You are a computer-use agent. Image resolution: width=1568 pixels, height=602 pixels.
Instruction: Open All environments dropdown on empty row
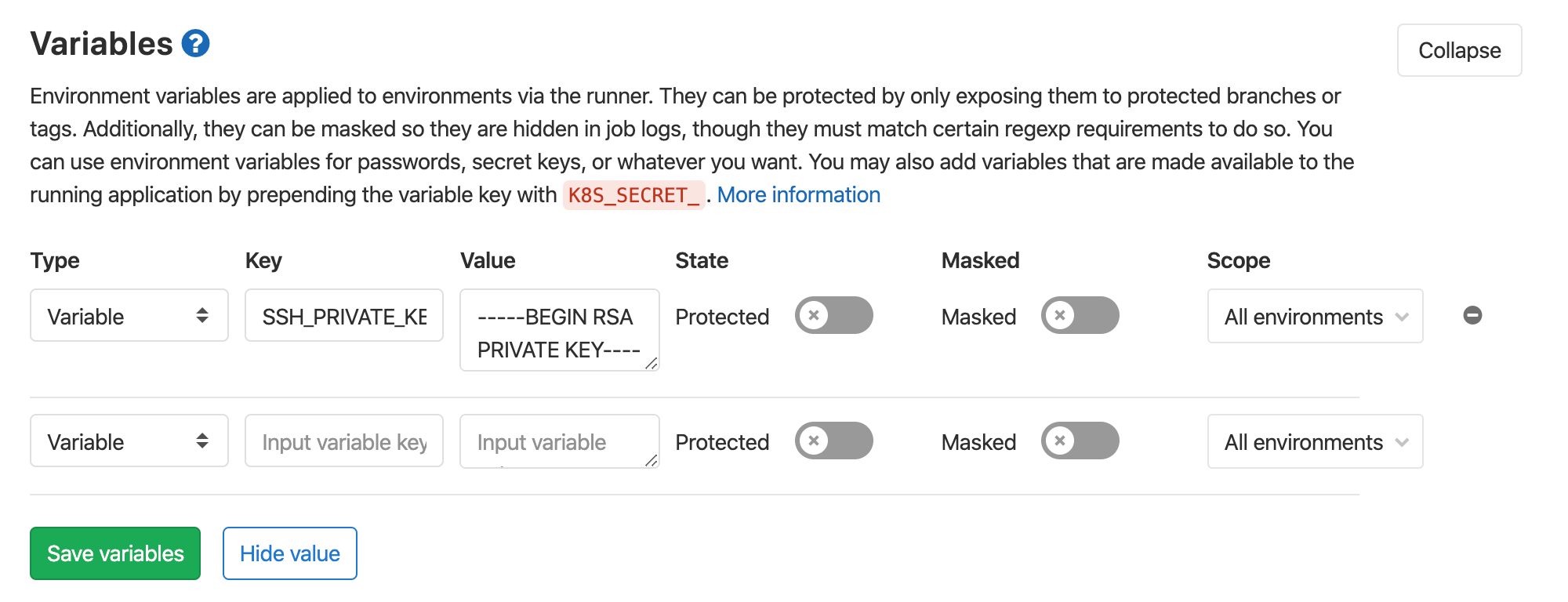[x=1316, y=441]
